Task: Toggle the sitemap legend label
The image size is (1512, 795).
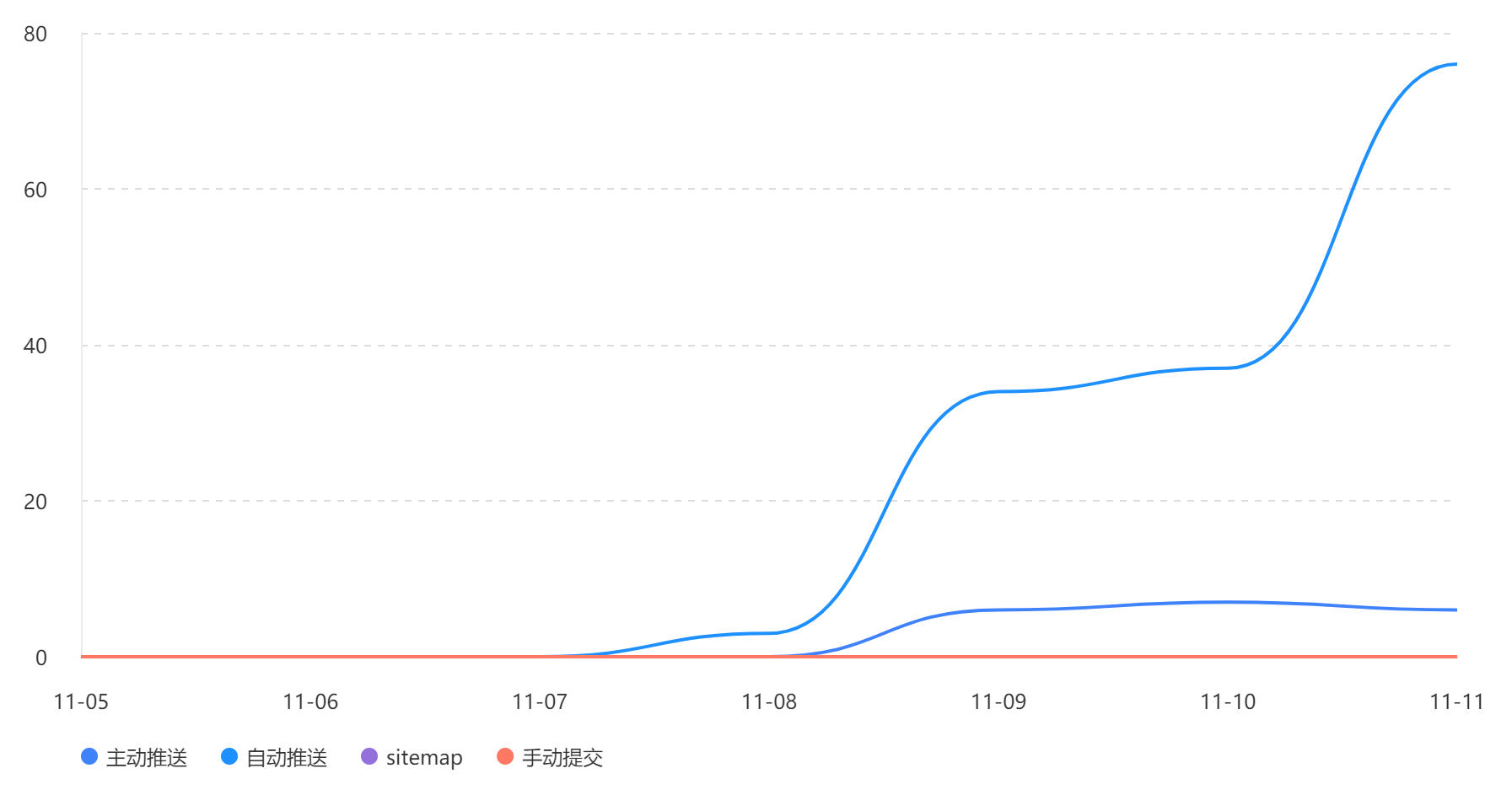Action: 424,758
